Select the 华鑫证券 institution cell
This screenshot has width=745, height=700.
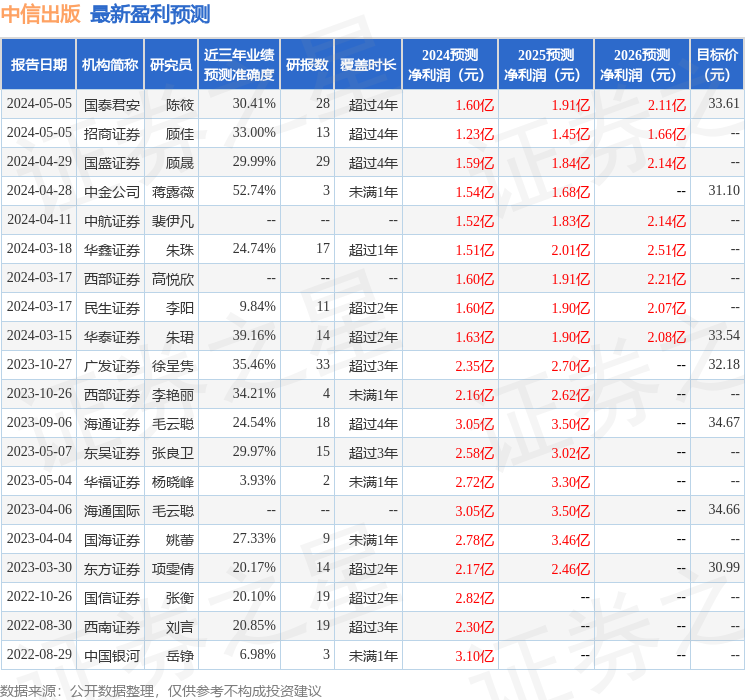coord(112,249)
